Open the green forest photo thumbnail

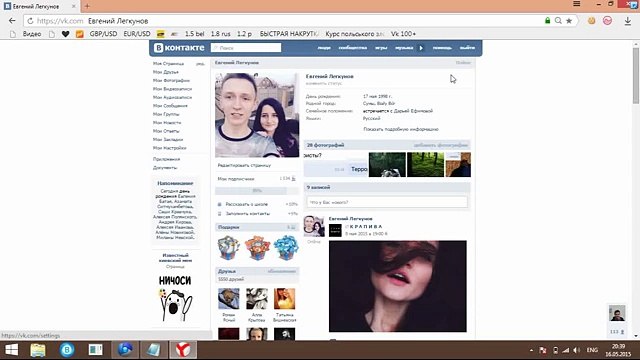coord(425,164)
